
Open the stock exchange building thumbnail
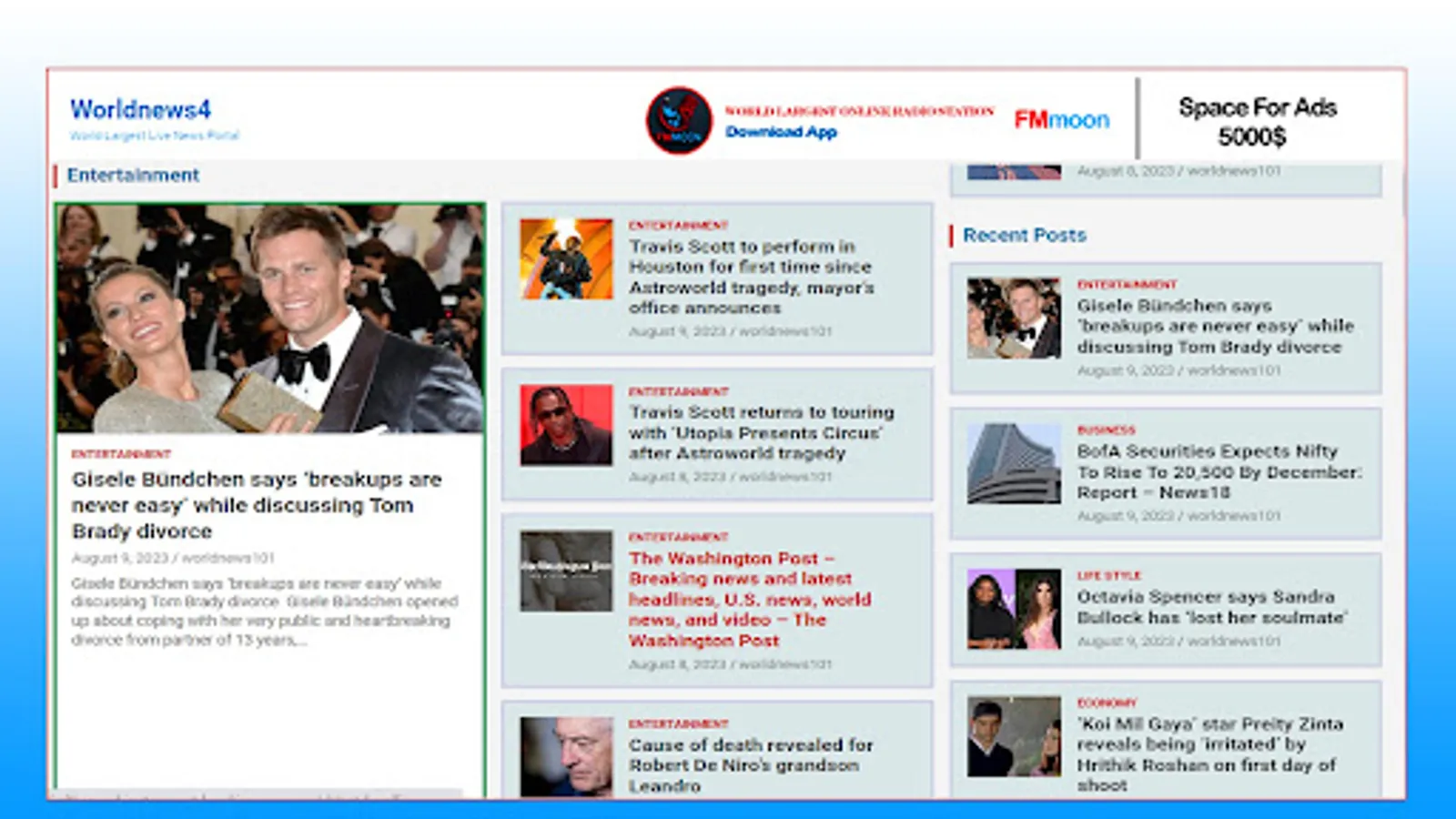point(1014,463)
